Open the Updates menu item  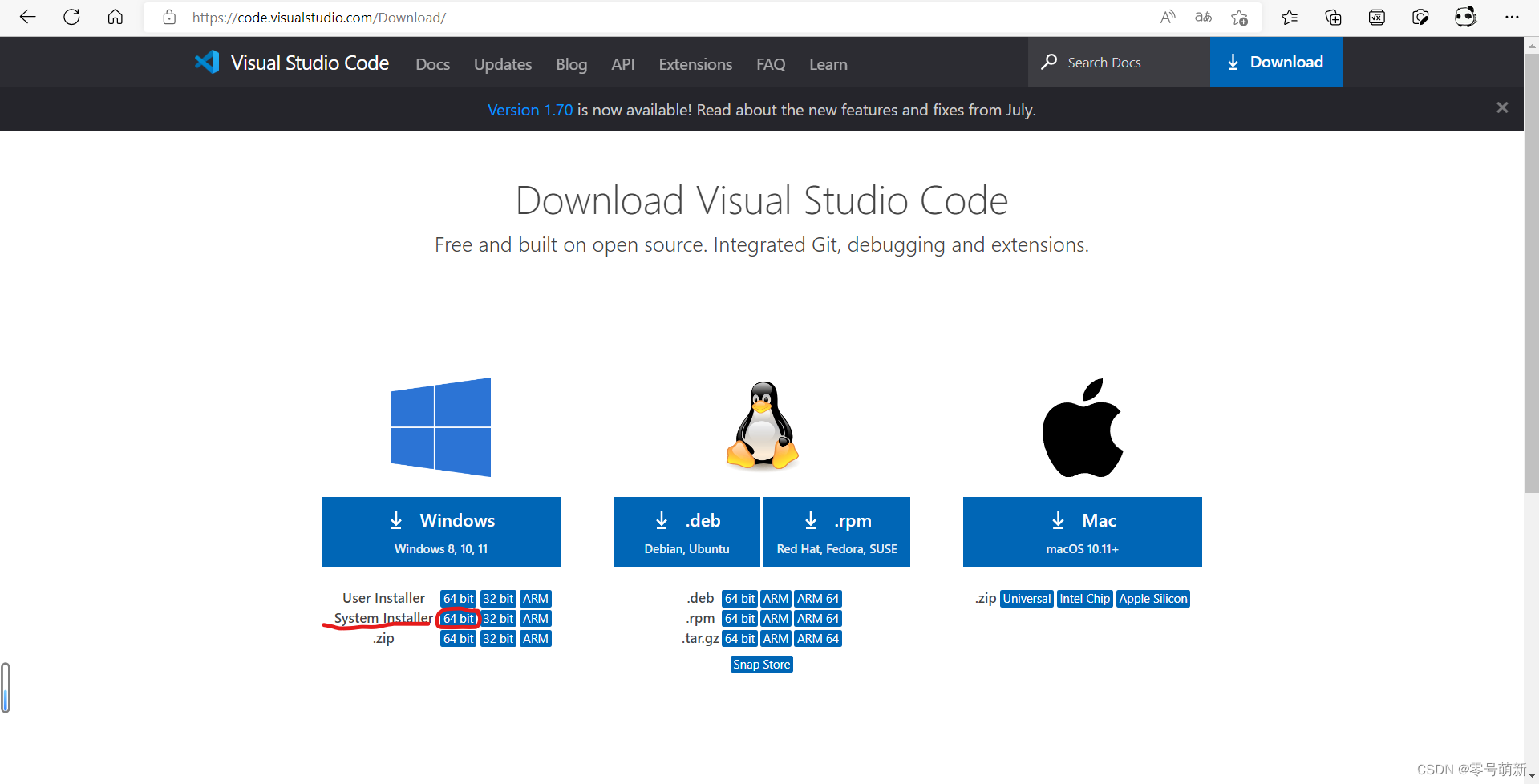[503, 64]
